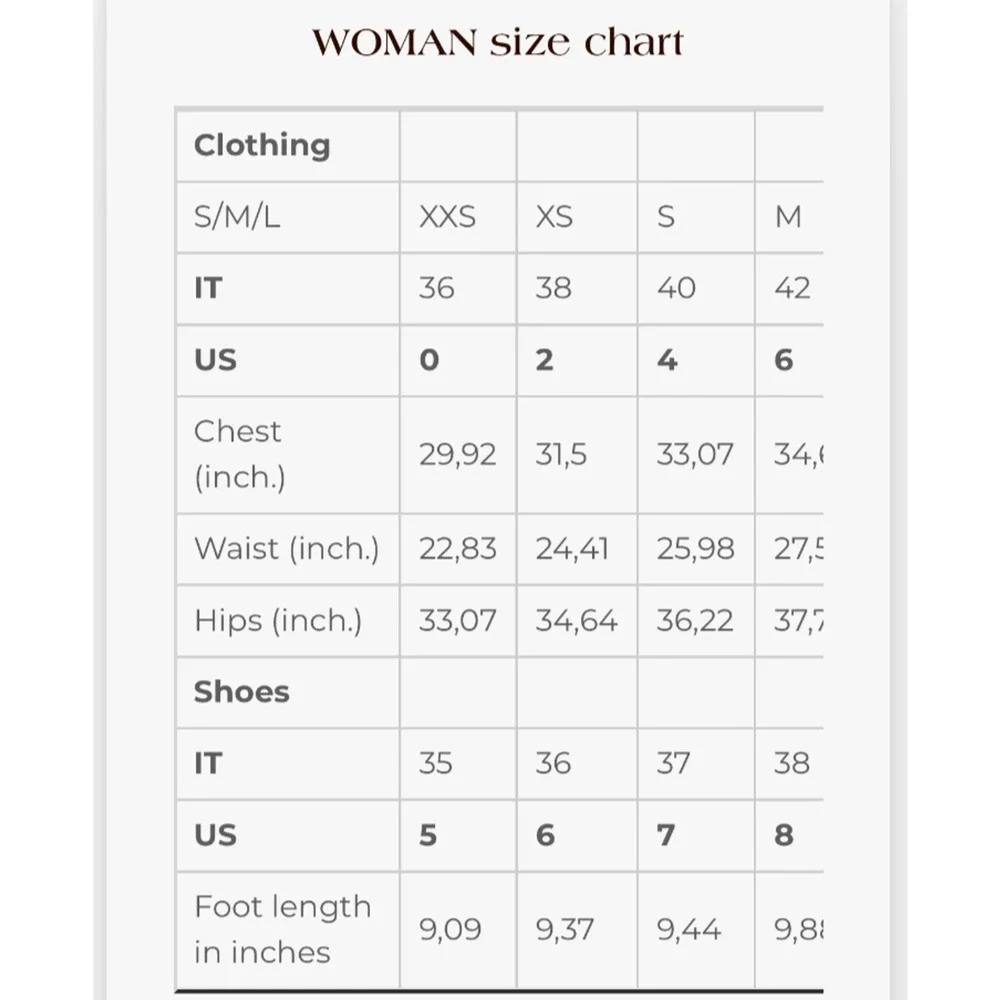This screenshot has height=1000, width=1000.
Task: Select the Clothing section header cell
Action: pos(288,146)
